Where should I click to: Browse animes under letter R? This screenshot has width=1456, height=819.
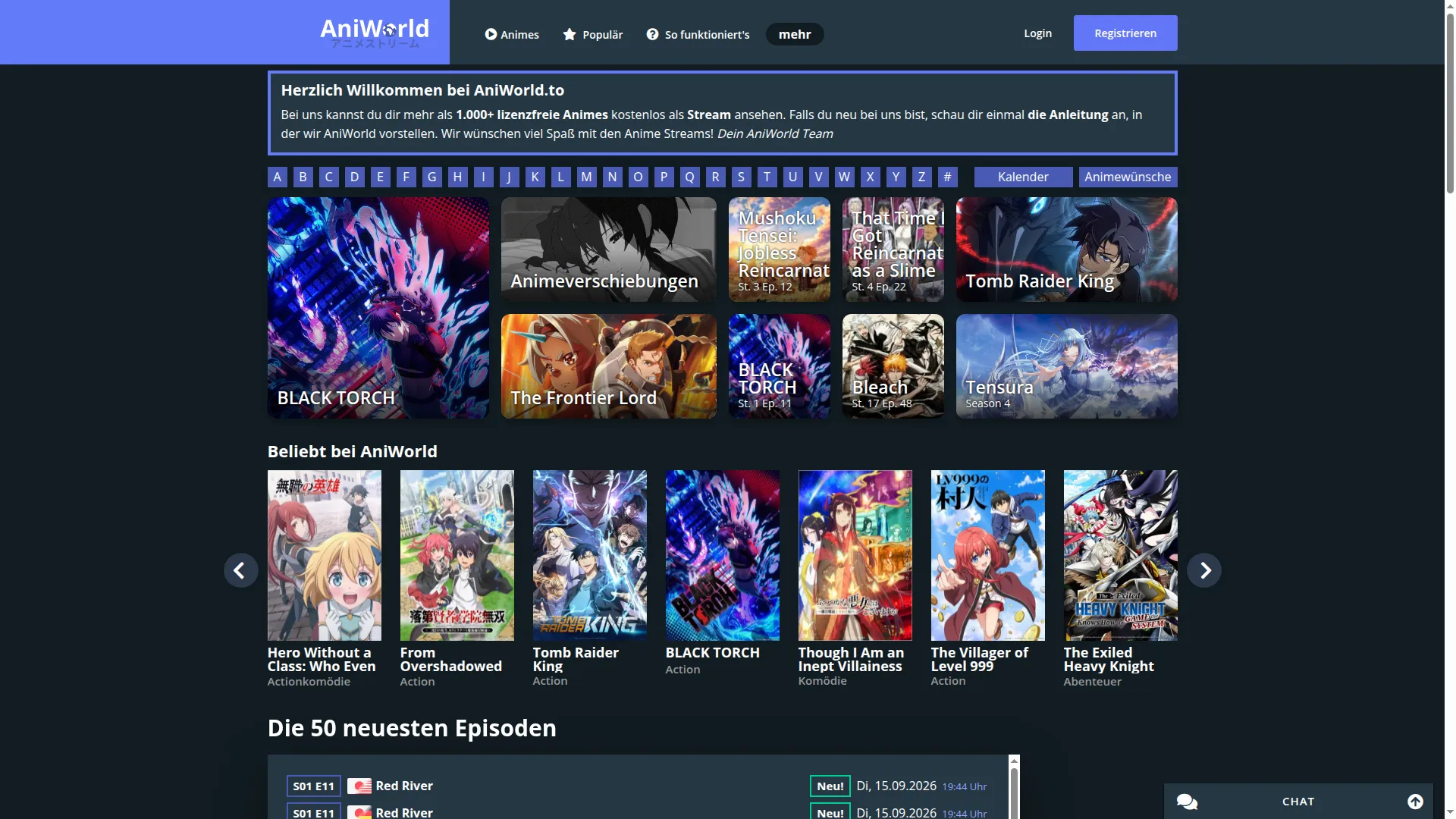coord(716,177)
